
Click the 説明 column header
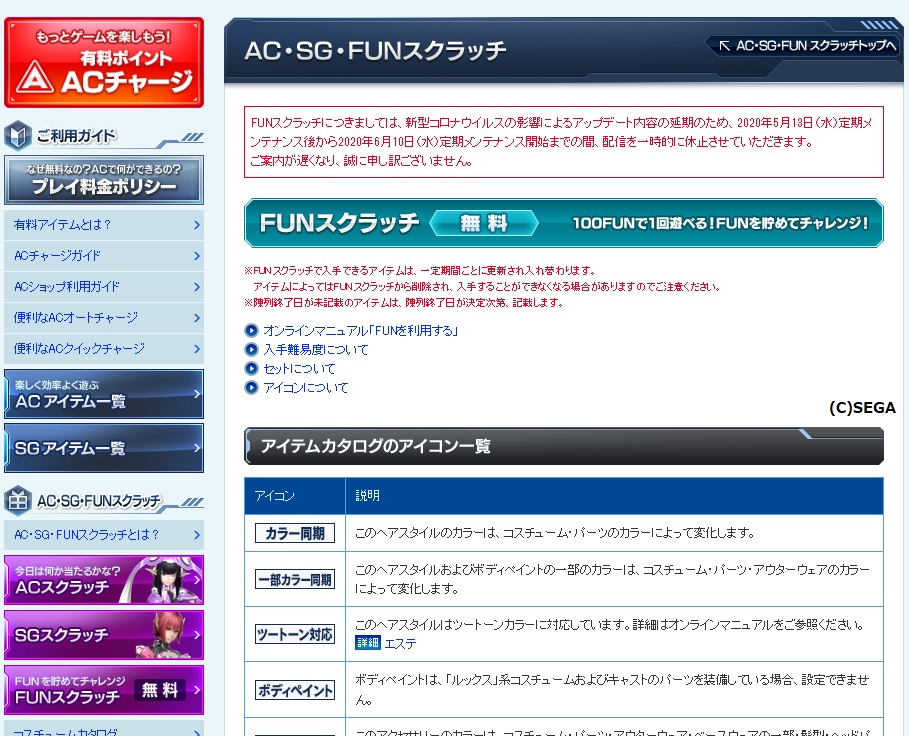tap(615, 496)
